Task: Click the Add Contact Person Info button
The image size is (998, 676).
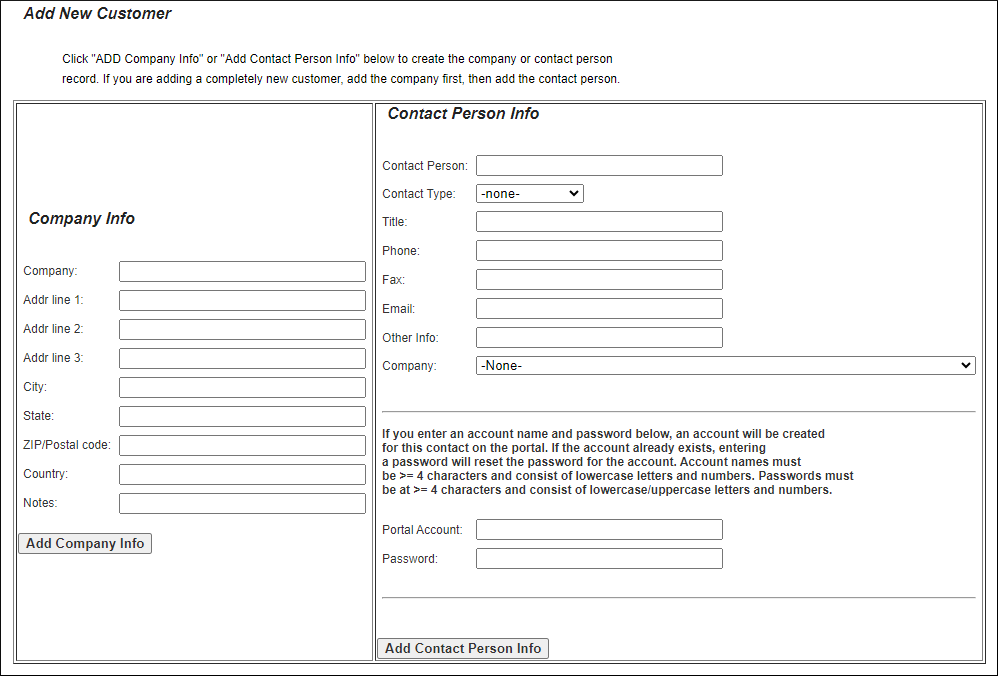Action: pyautogui.click(x=462, y=648)
